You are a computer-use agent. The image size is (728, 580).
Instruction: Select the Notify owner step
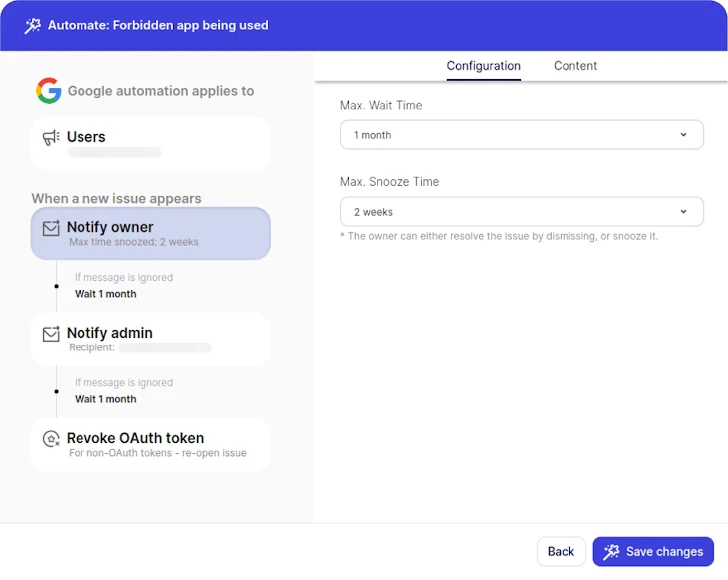click(150, 233)
